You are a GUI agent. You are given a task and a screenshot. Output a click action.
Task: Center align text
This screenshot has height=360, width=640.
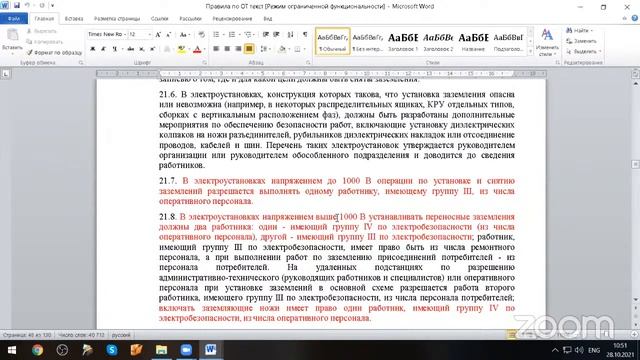click(227, 49)
